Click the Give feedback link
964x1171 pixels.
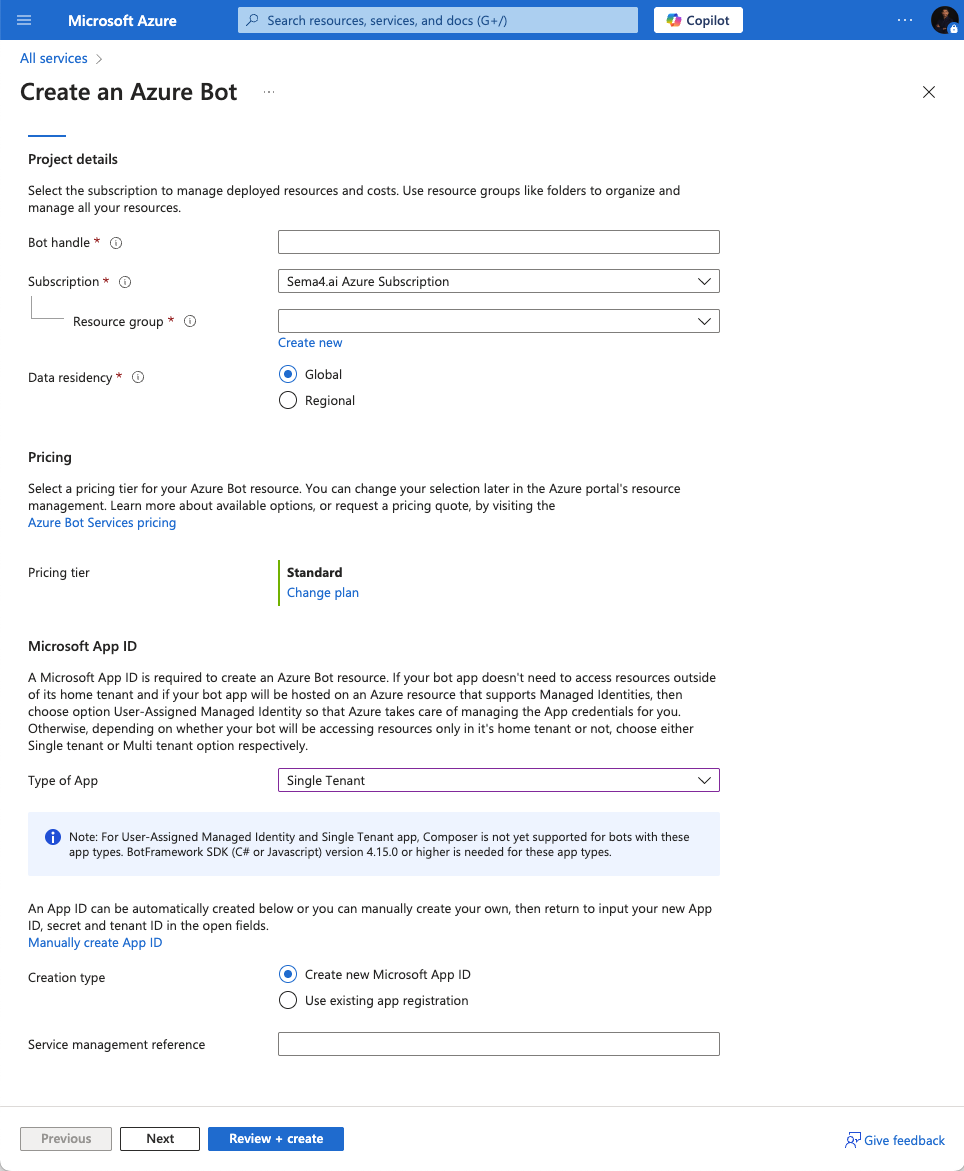tap(895, 1140)
